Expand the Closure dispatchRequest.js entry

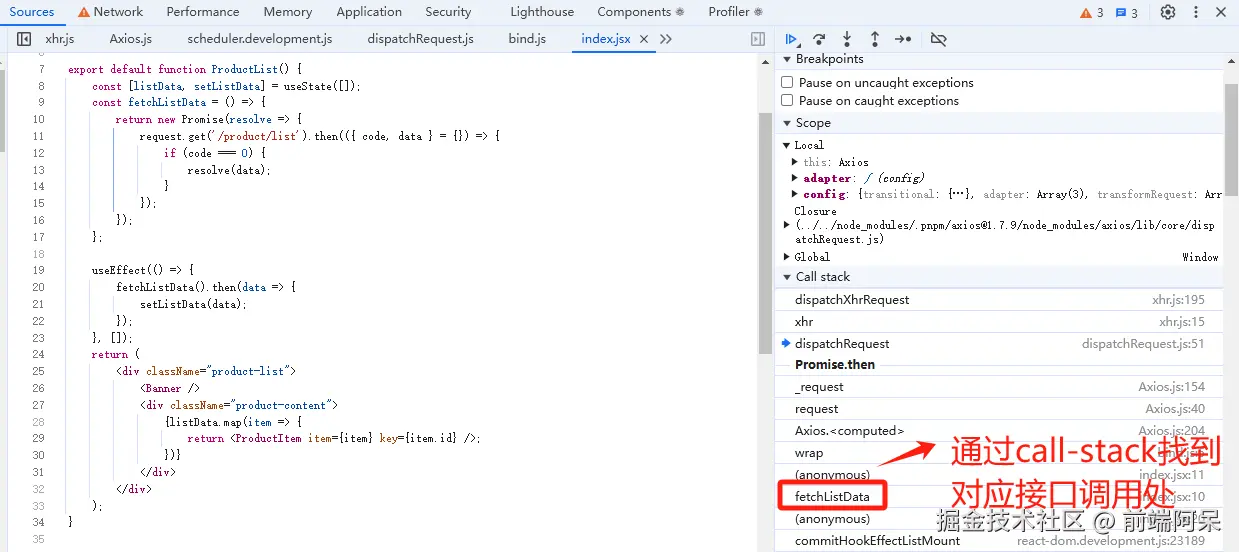[x=787, y=225]
